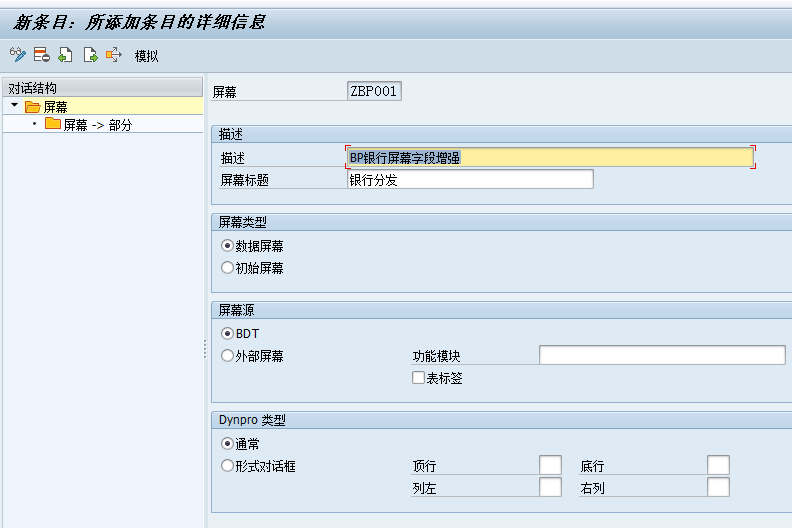Click the 功能模块 field label
Image resolution: width=792 pixels, height=528 pixels.
[x=436, y=356]
